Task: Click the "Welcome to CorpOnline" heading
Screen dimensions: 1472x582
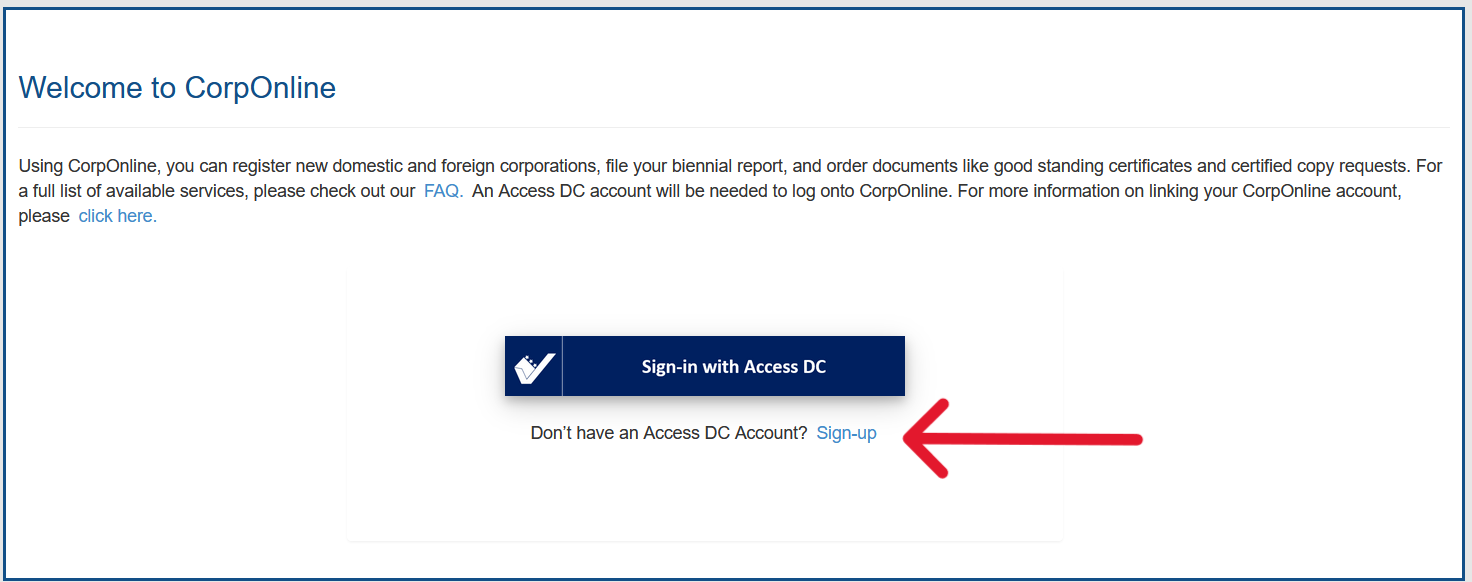Action: pos(177,88)
